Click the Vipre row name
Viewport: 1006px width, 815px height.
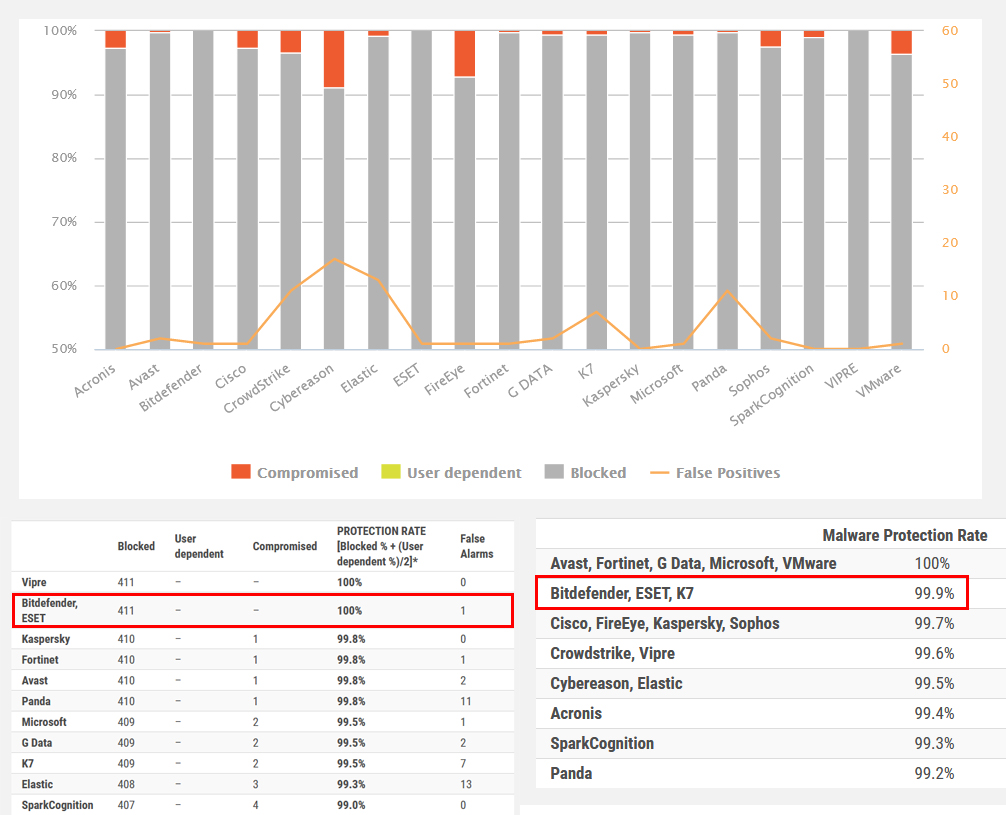click(34, 582)
